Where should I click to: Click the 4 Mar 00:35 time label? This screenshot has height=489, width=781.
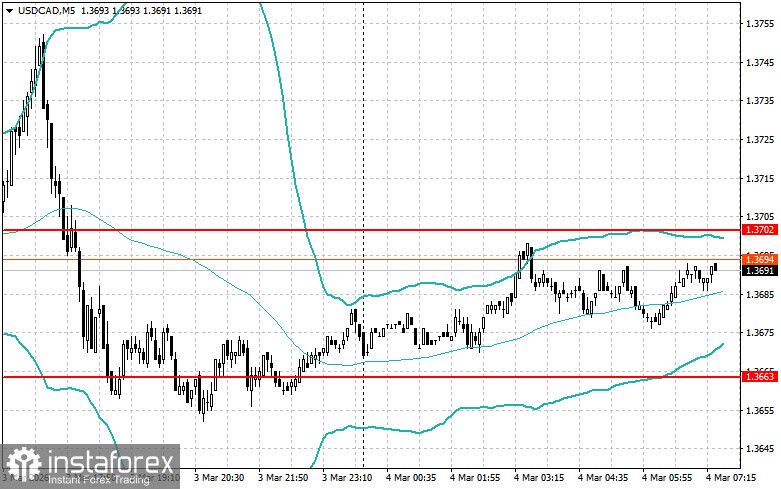pos(411,478)
